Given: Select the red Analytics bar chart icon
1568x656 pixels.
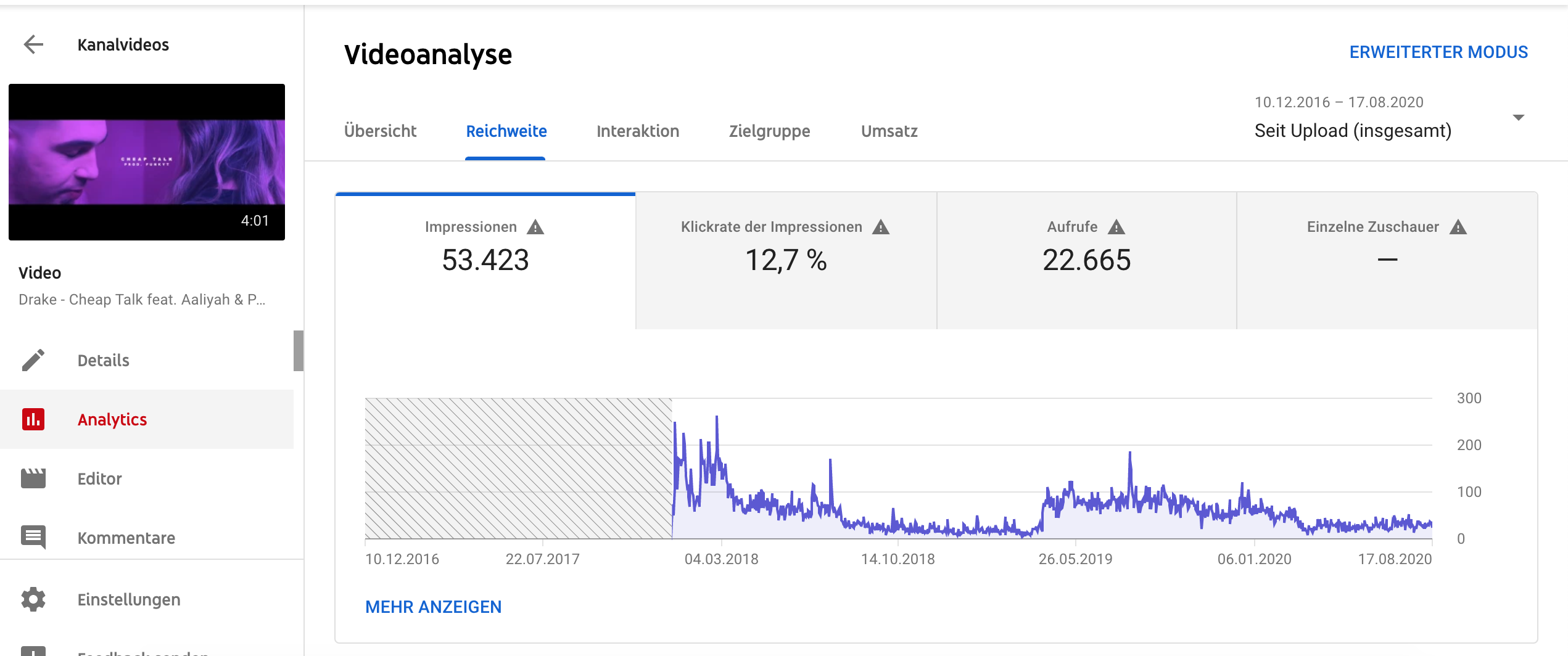Looking at the screenshot, I should point(33,419).
